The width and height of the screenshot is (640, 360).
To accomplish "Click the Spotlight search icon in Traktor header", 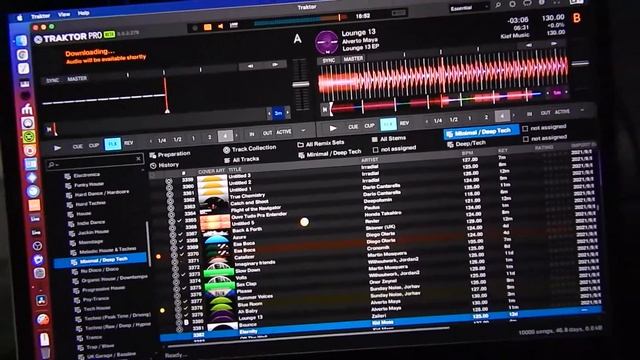I will 498,5.
